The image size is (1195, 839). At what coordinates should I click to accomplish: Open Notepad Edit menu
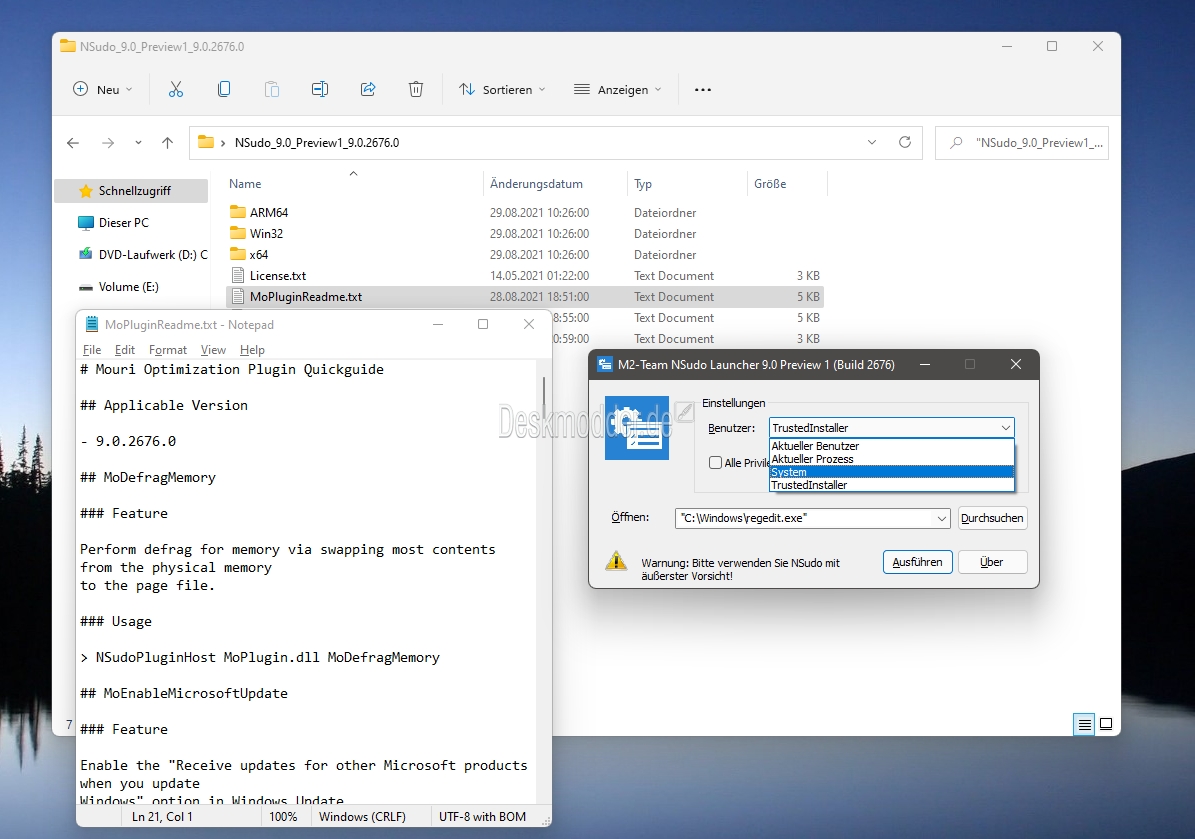pyautogui.click(x=124, y=350)
